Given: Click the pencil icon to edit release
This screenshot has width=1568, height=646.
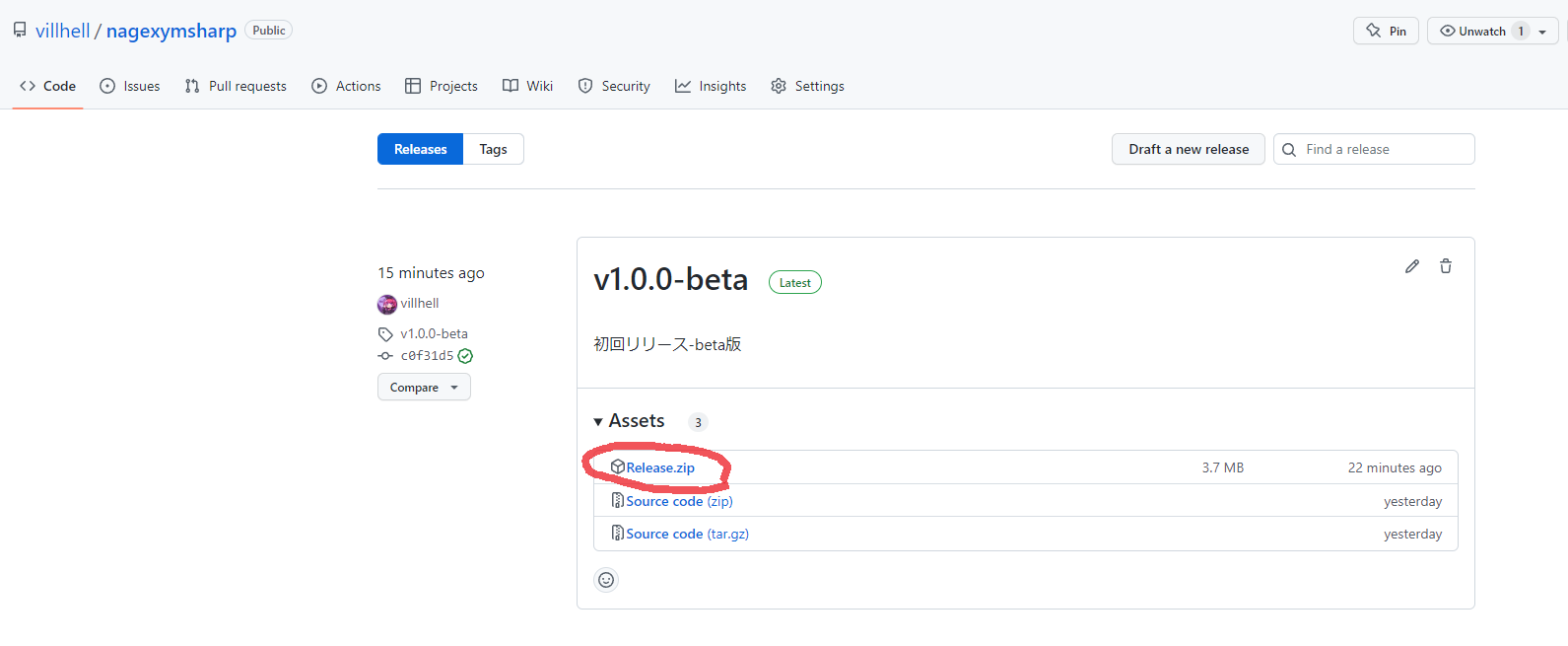Looking at the screenshot, I should pos(1411,266).
